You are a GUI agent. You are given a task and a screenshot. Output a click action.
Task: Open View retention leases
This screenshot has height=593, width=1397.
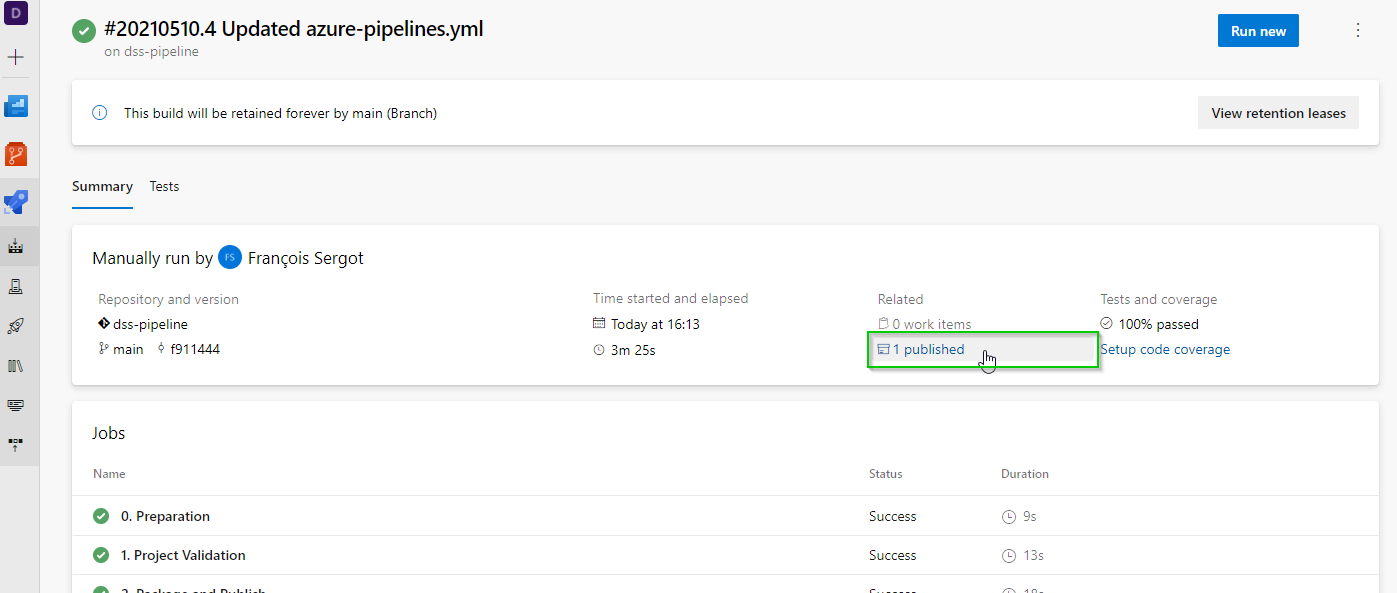click(1278, 113)
